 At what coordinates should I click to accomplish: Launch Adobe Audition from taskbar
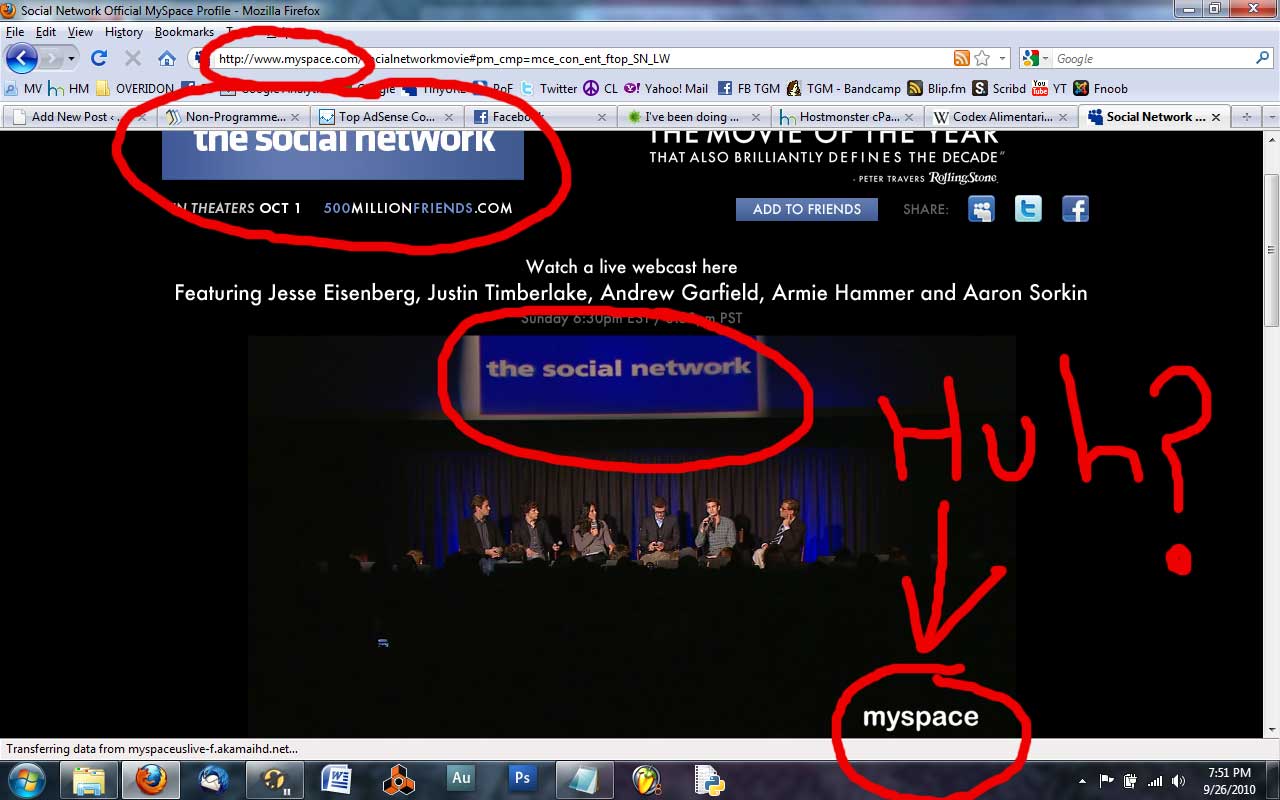[461, 778]
